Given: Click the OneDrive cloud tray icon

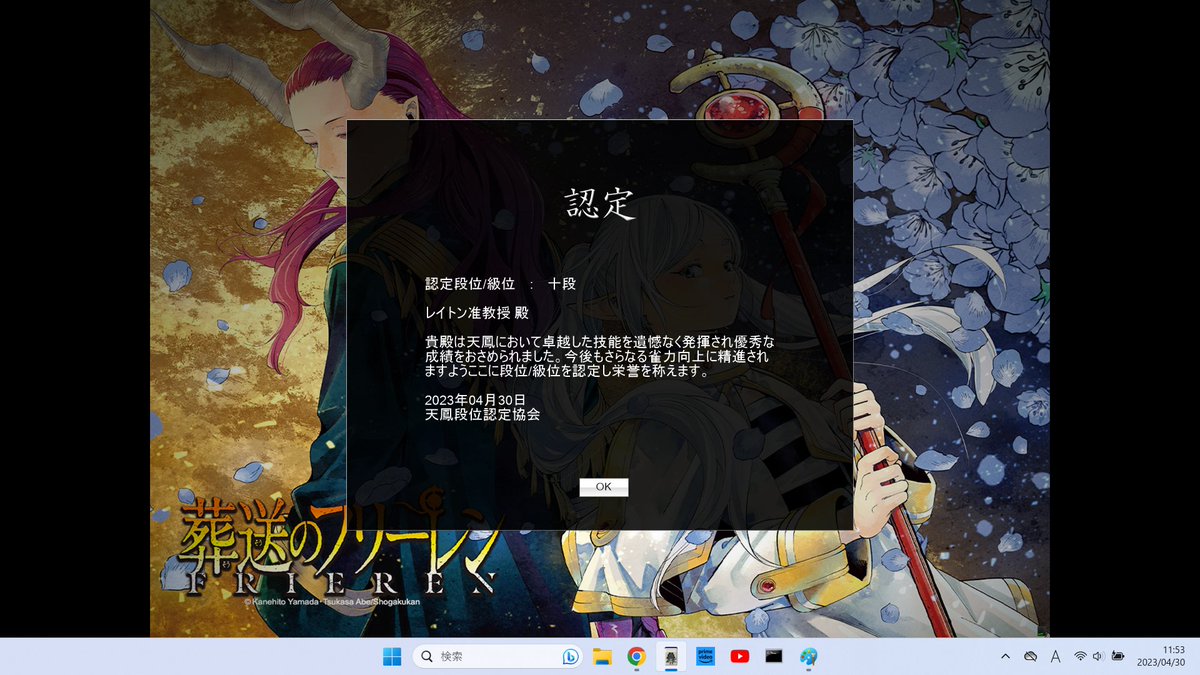Looking at the screenshot, I should pyautogui.click(x=1030, y=656).
